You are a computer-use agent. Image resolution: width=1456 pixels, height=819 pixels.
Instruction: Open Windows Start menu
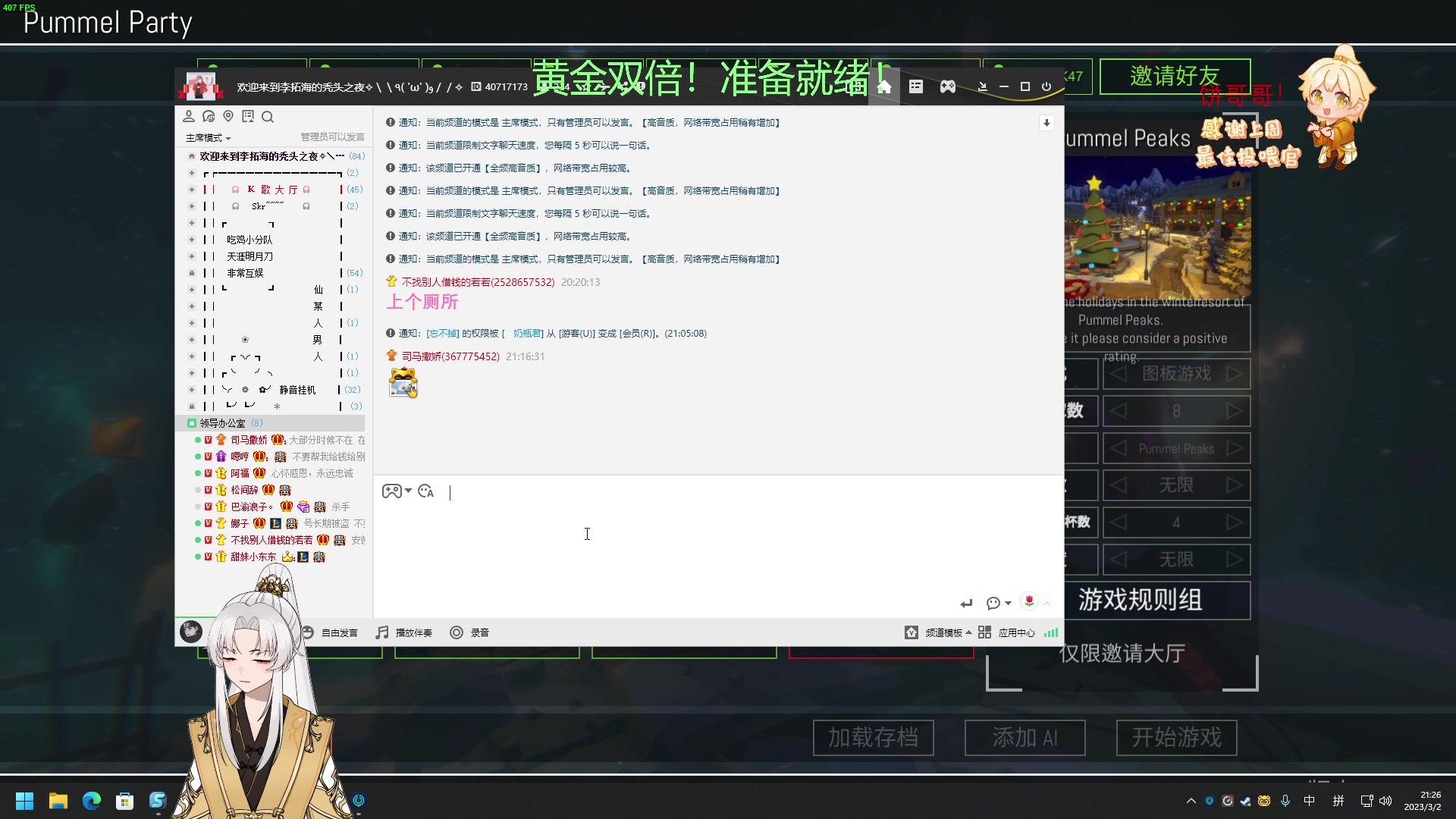[x=24, y=801]
